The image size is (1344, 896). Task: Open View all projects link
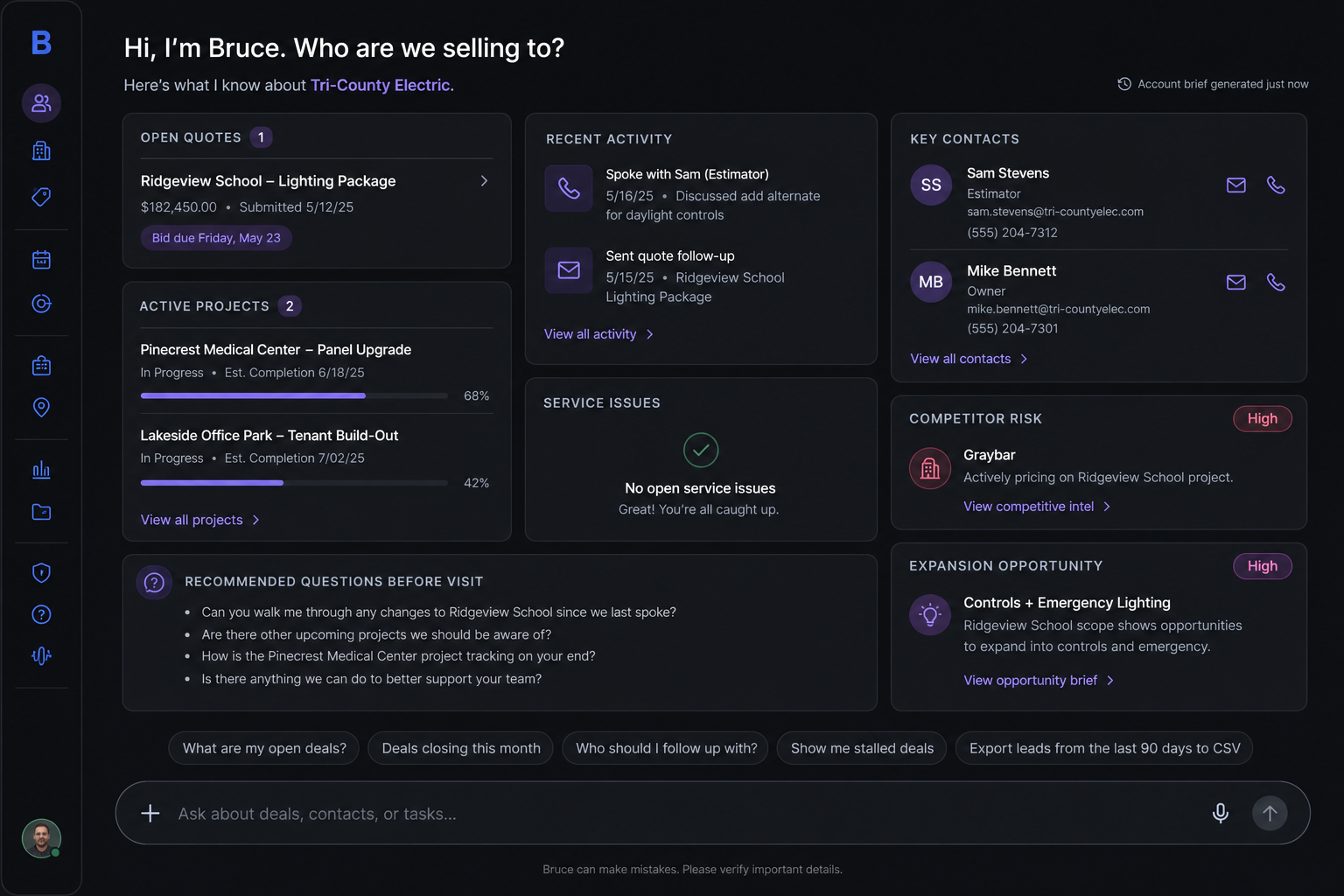click(x=200, y=520)
